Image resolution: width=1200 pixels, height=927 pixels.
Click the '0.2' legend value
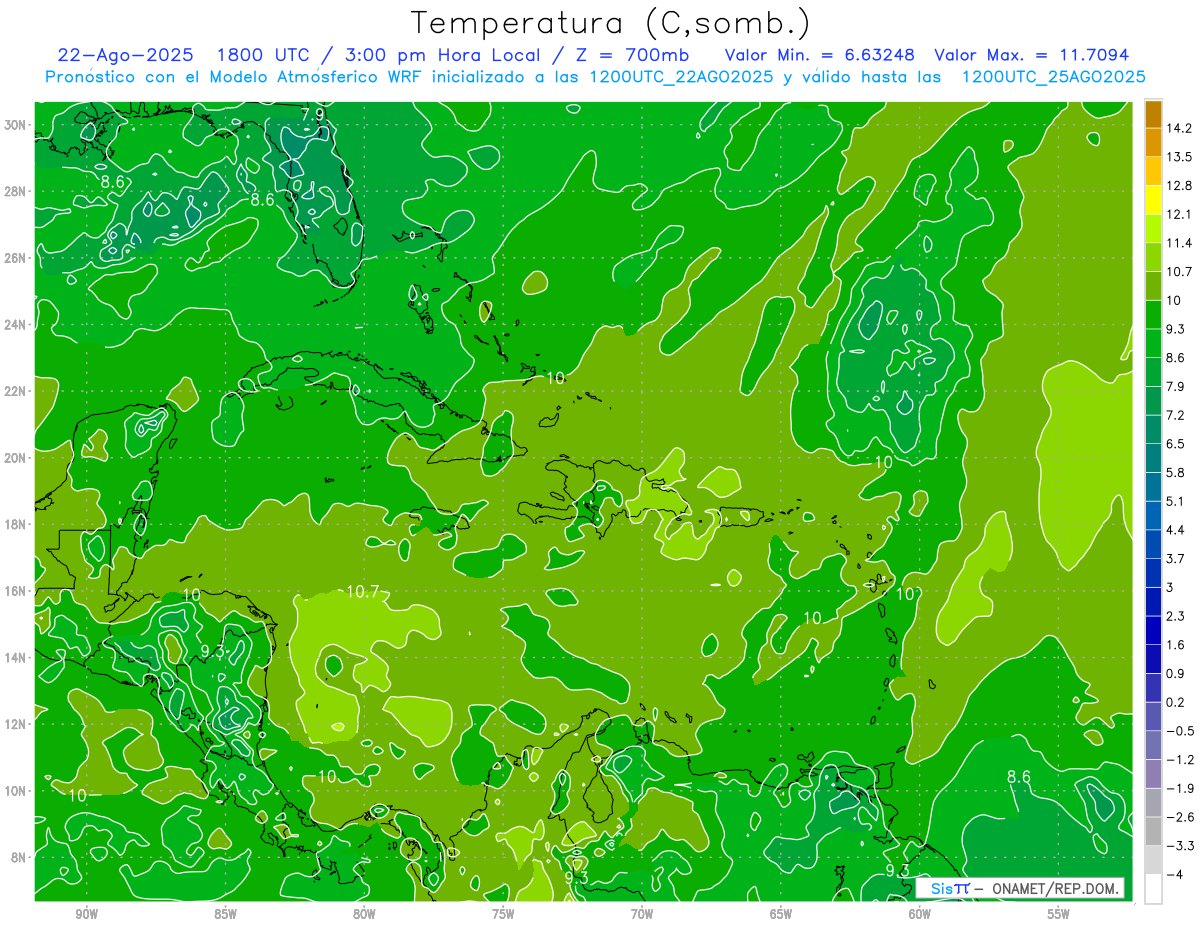tap(1176, 702)
